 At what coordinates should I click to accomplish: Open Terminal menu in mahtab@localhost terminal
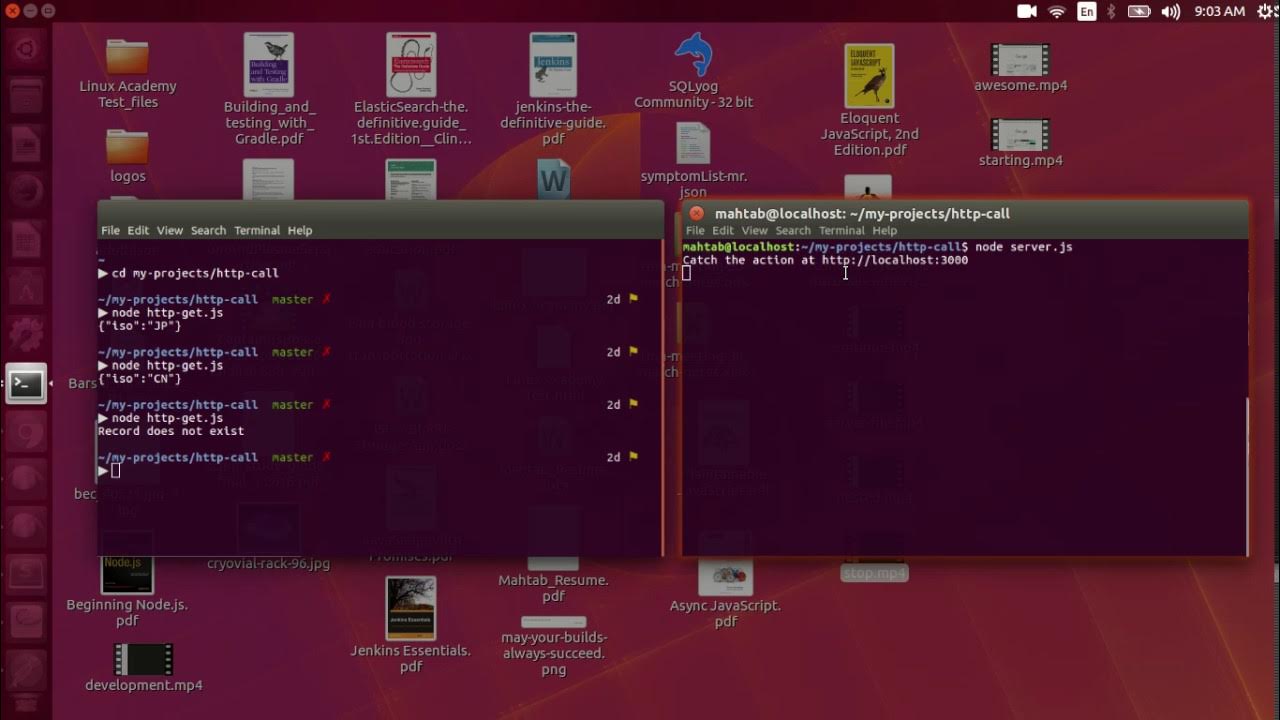(842, 230)
